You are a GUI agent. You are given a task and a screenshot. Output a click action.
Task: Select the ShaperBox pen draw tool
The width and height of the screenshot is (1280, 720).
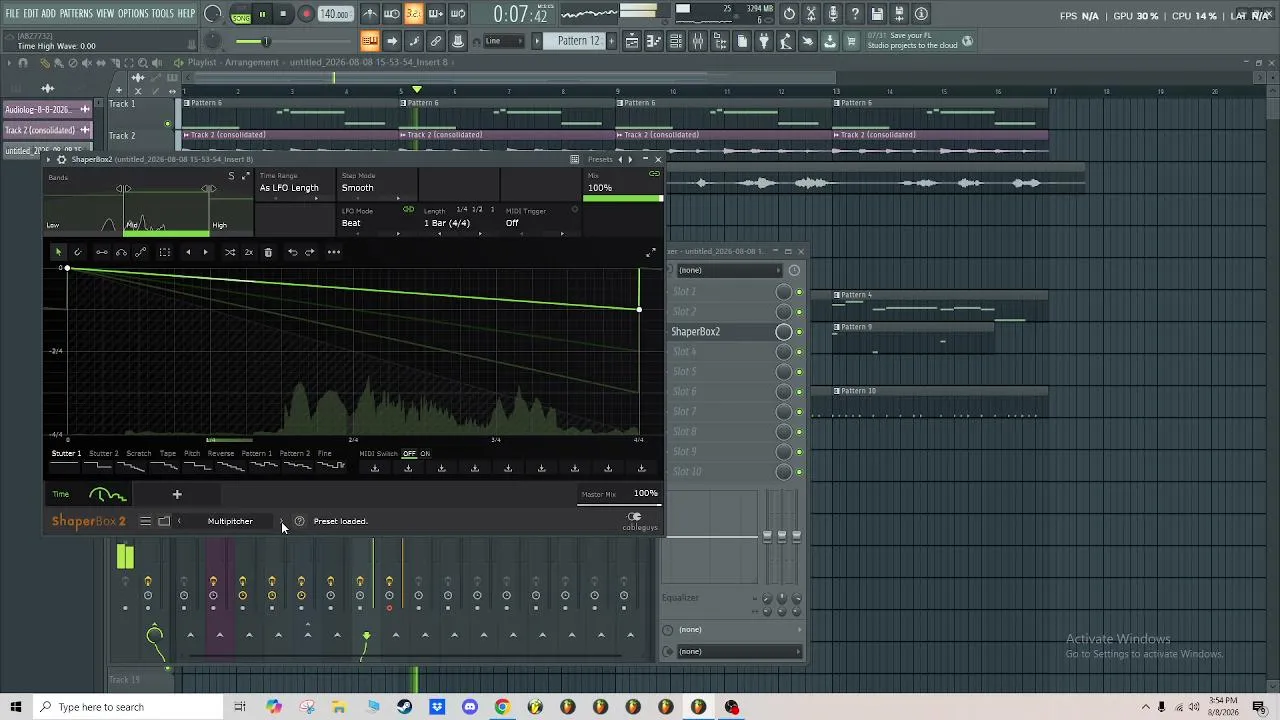(x=78, y=252)
